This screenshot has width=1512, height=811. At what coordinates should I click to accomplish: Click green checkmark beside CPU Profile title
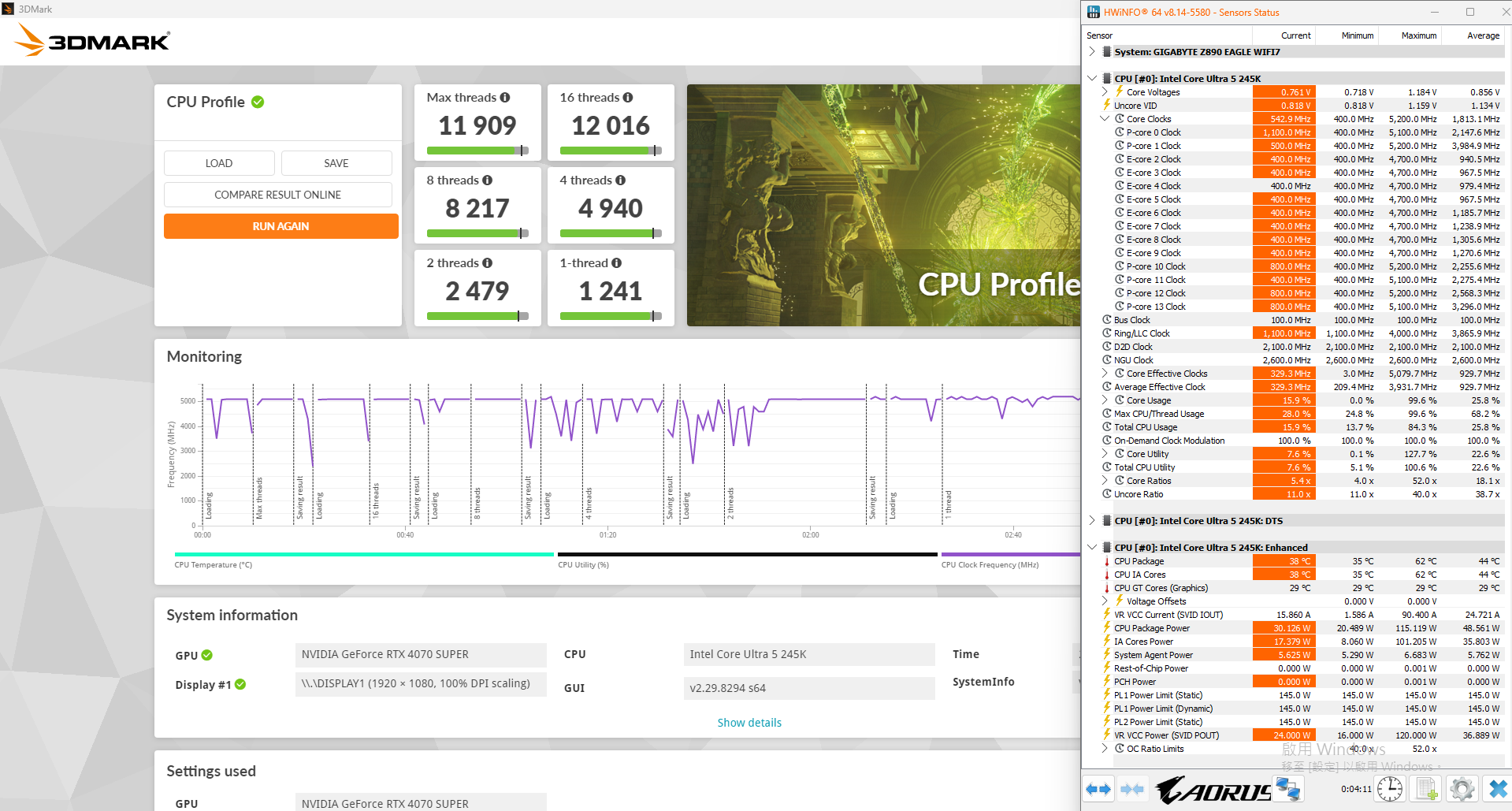click(258, 102)
